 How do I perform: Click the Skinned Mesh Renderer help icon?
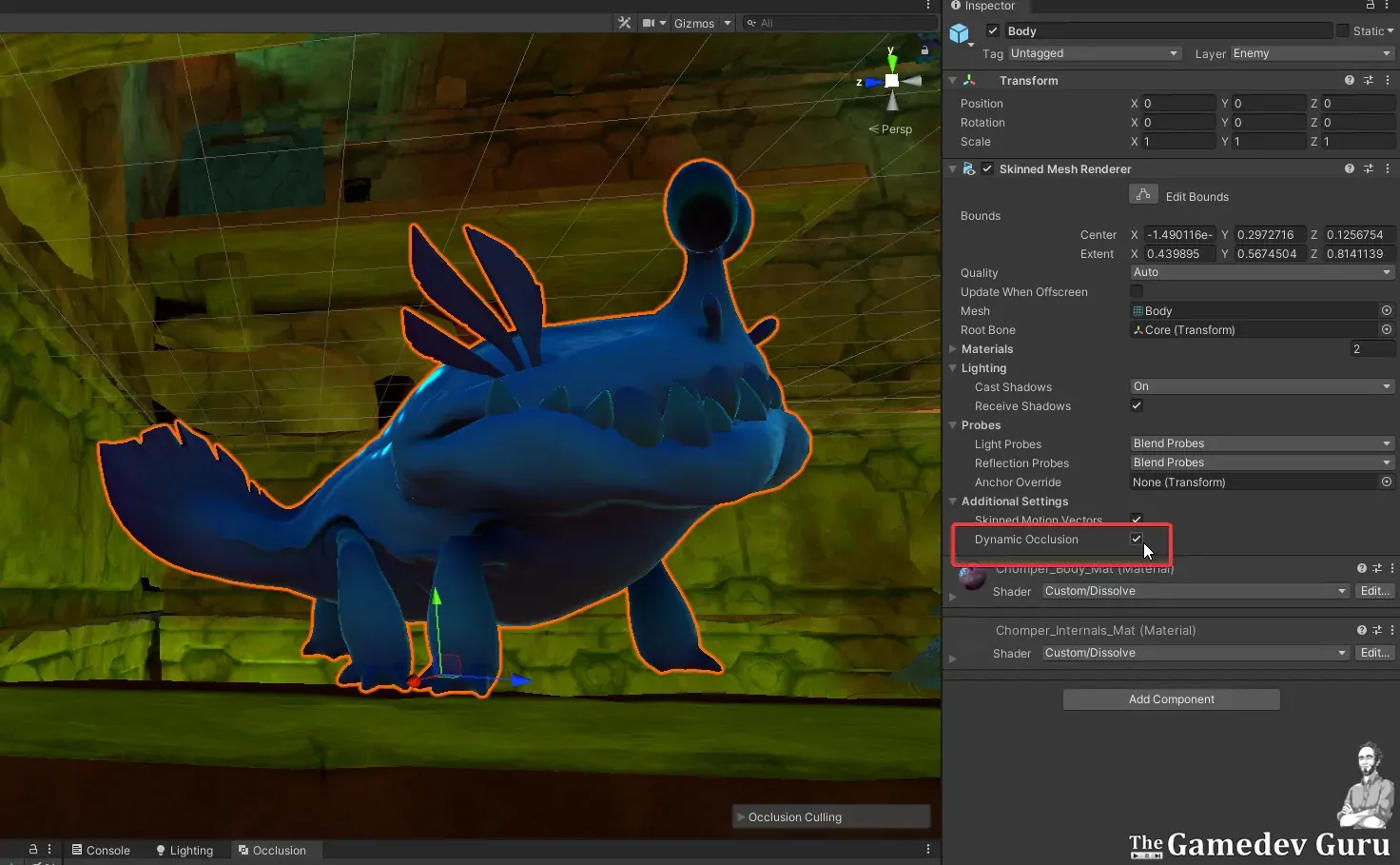pos(1349,168)
